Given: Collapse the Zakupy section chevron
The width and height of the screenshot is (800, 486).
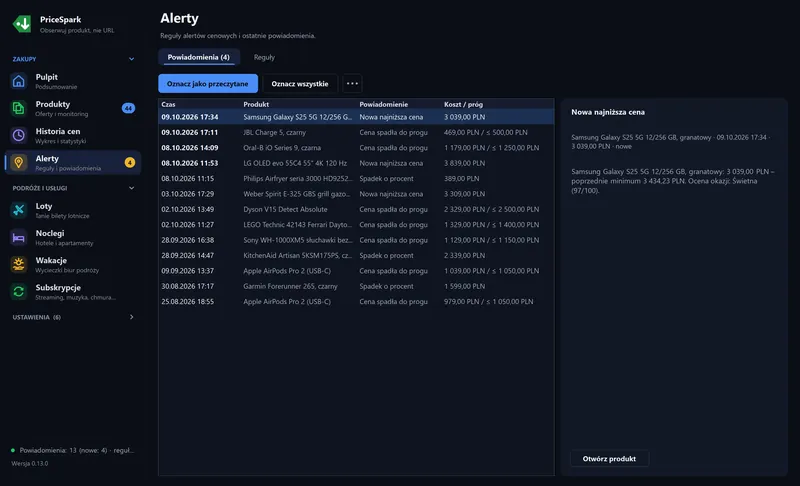Looking at the screenshot, I should 132,59.
